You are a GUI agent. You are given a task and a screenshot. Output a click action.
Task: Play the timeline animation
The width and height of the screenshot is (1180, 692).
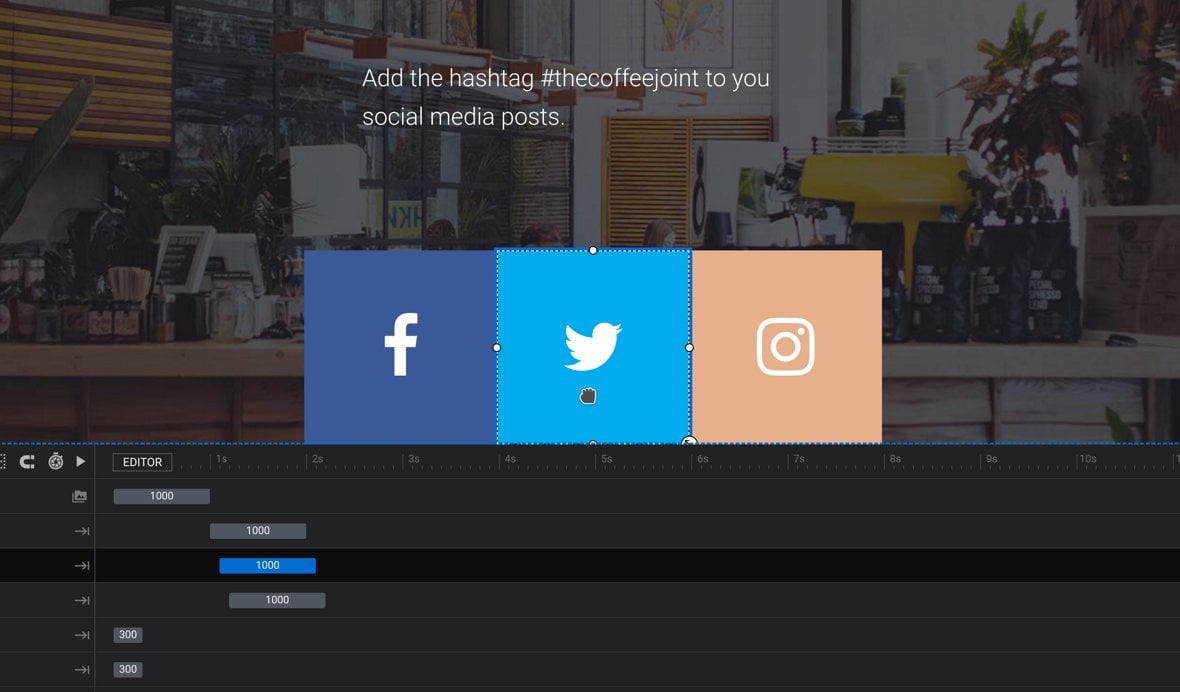tap(81, 461)
